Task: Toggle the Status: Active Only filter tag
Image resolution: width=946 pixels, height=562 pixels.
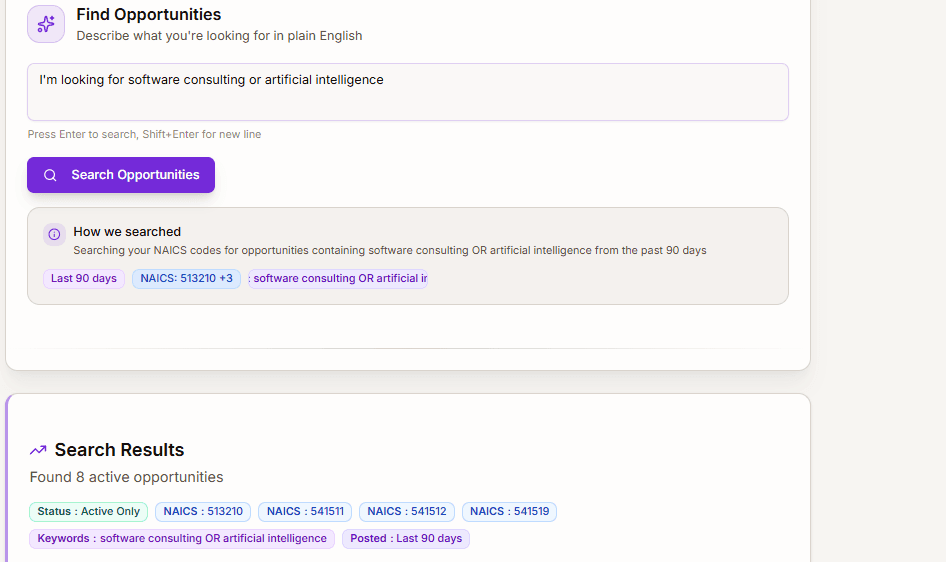Action: click(x=89, y=512)
